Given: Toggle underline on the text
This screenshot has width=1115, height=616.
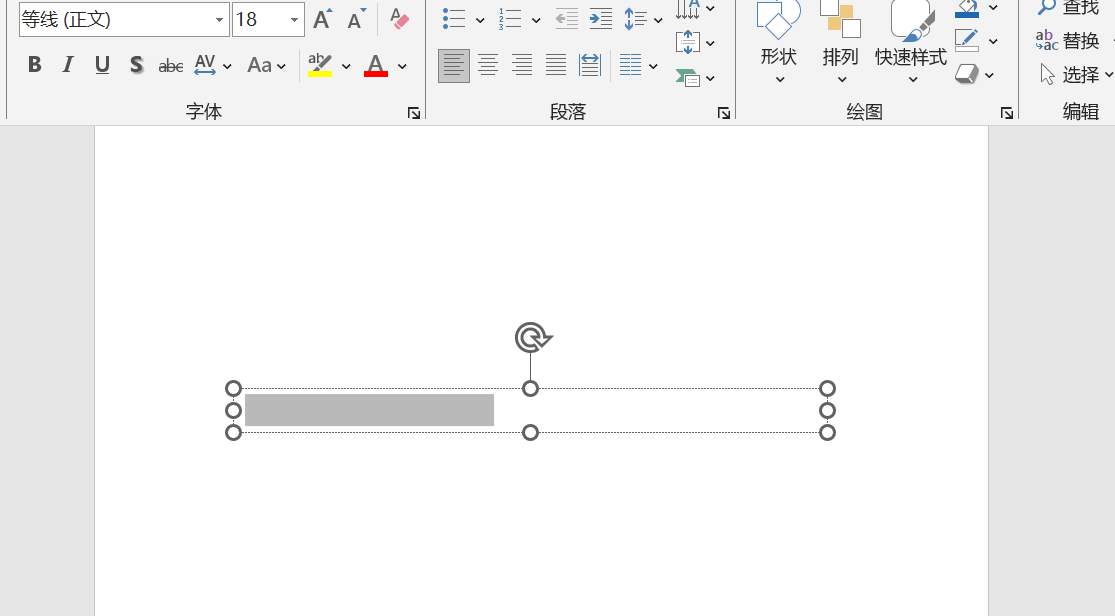Looking at the screenshot, I should click(x=102, y=65).
